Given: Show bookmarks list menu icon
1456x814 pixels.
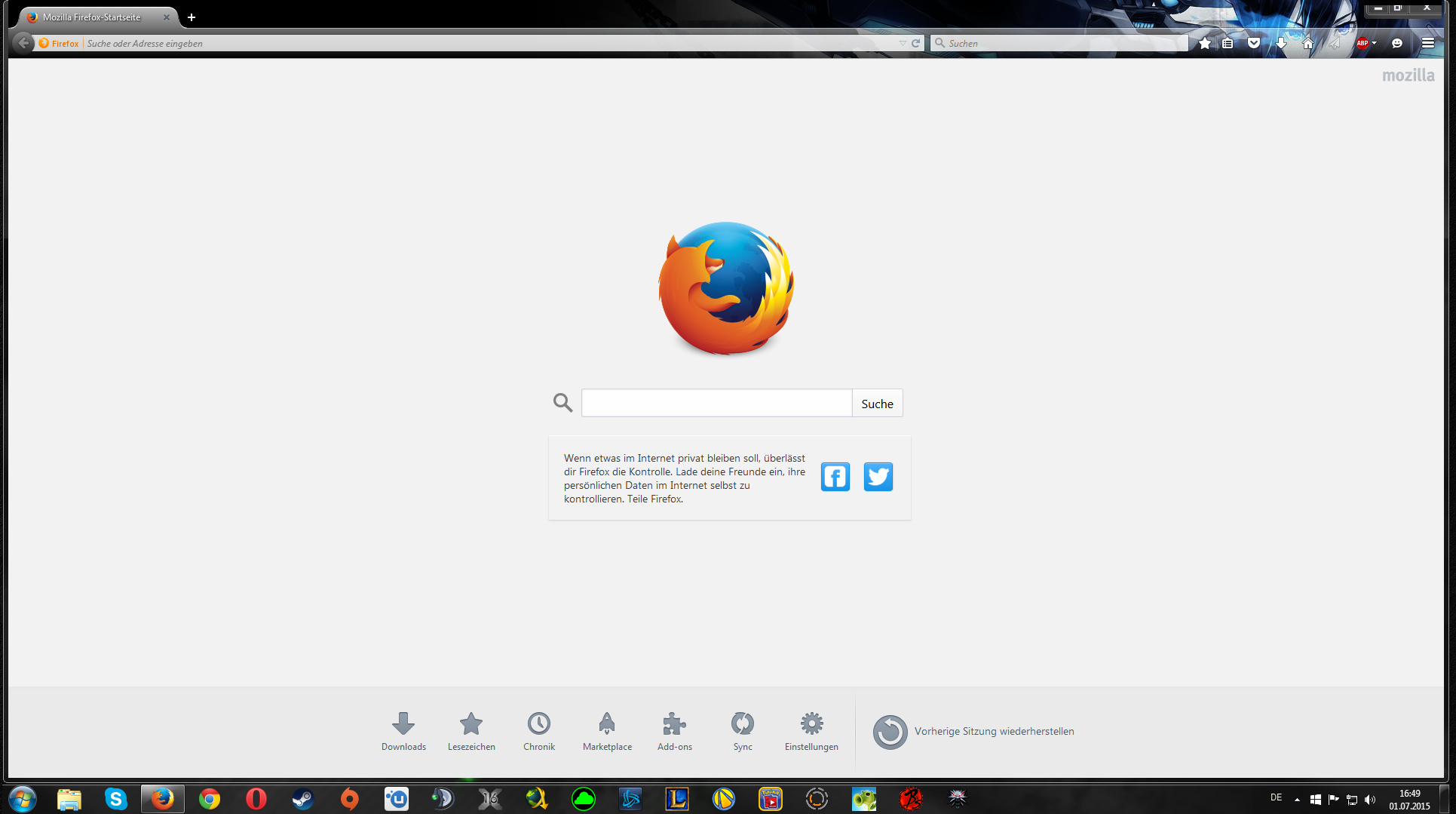Looking at the screenshot, I should (x=1228, y=44).
